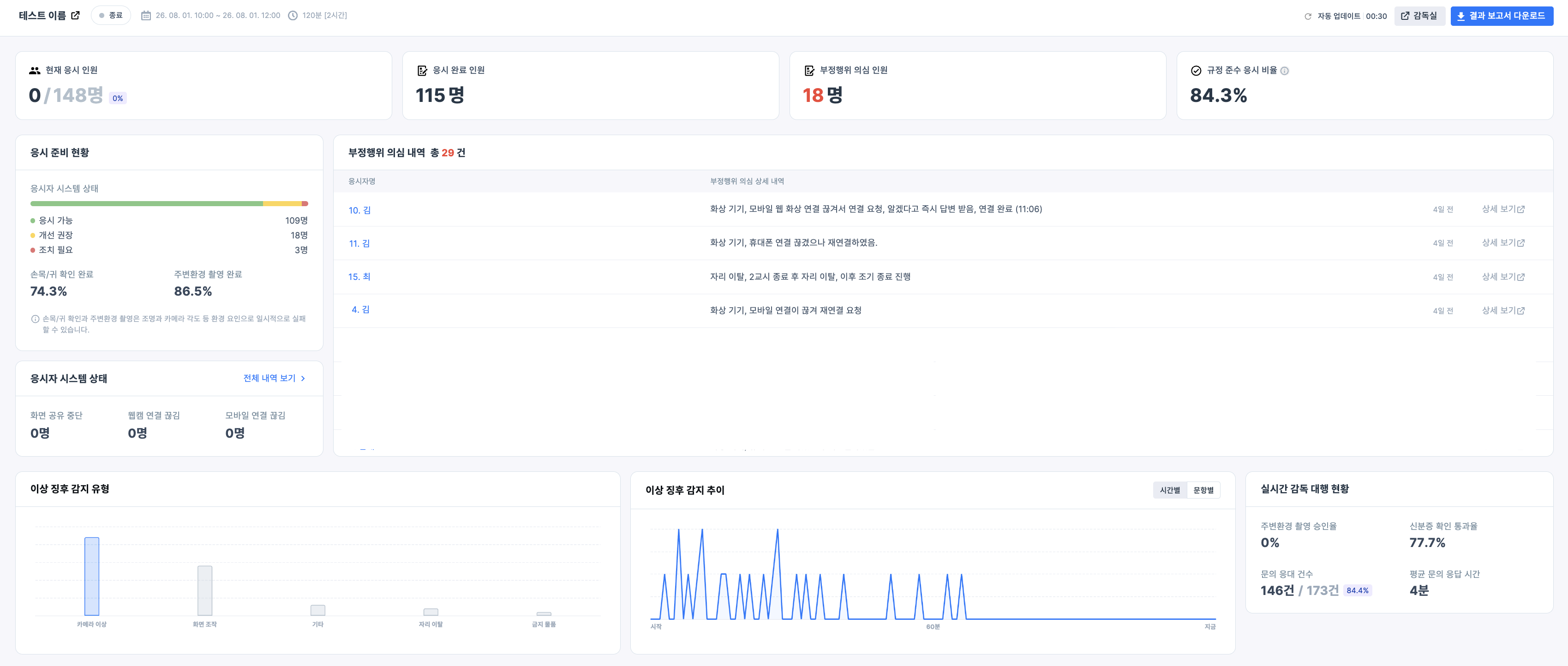Open 상세 보기 for examinee 15. 최

click(1503, 277)
